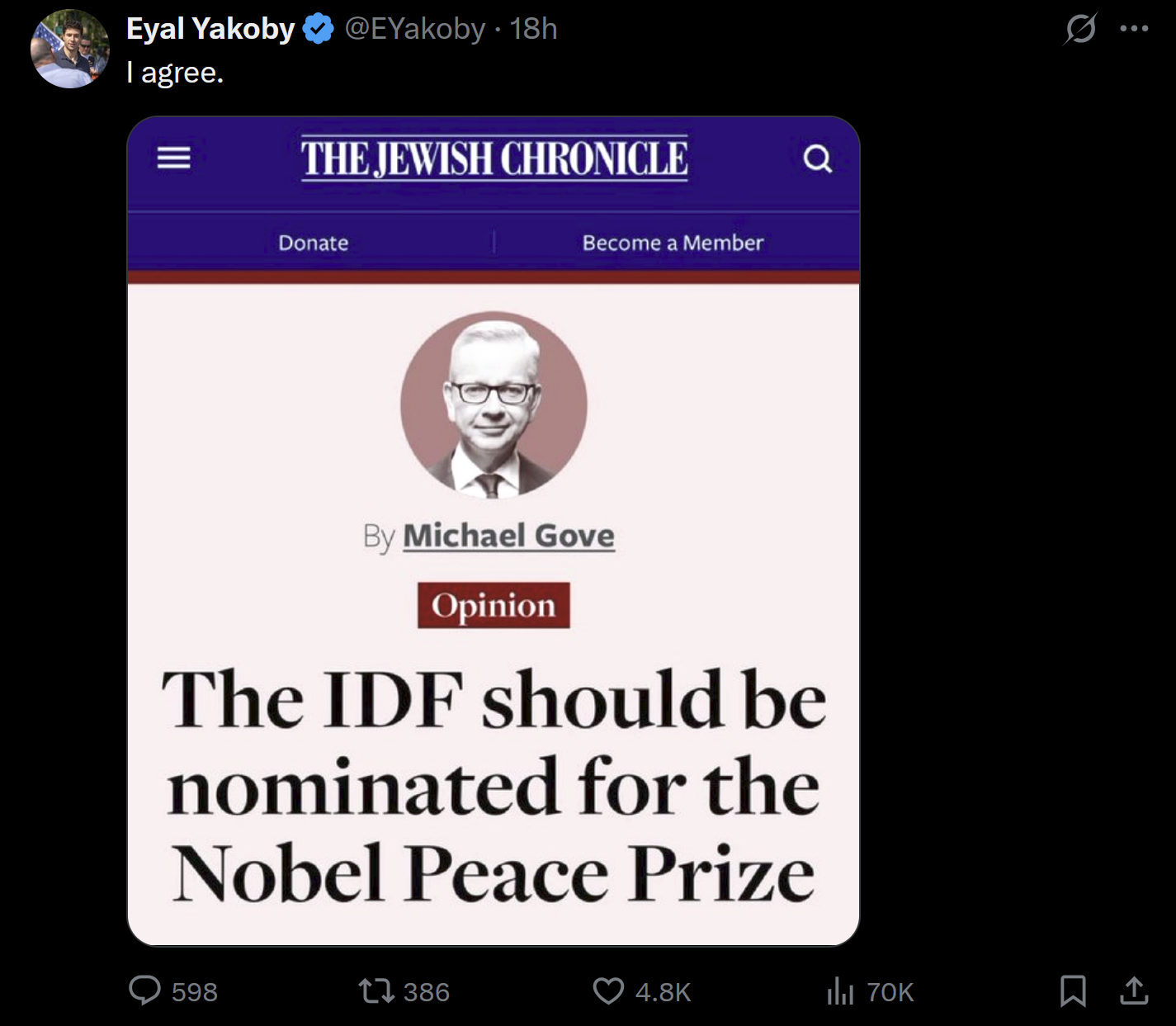This screenshot has width=1176, height=1026.
Task: Bookmark this post
Action: click(x=1073, y=990)
